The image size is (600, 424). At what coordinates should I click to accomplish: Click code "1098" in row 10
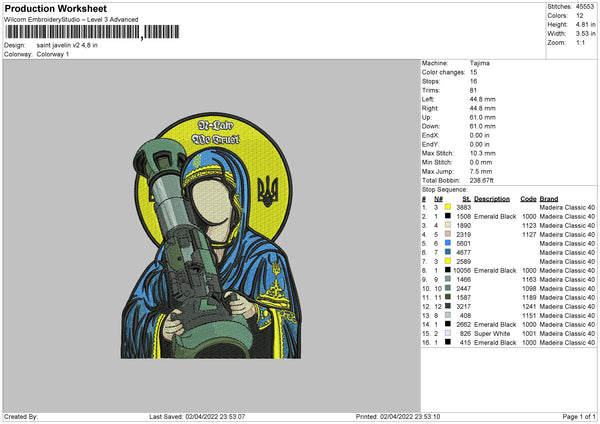tap(529, 289)
